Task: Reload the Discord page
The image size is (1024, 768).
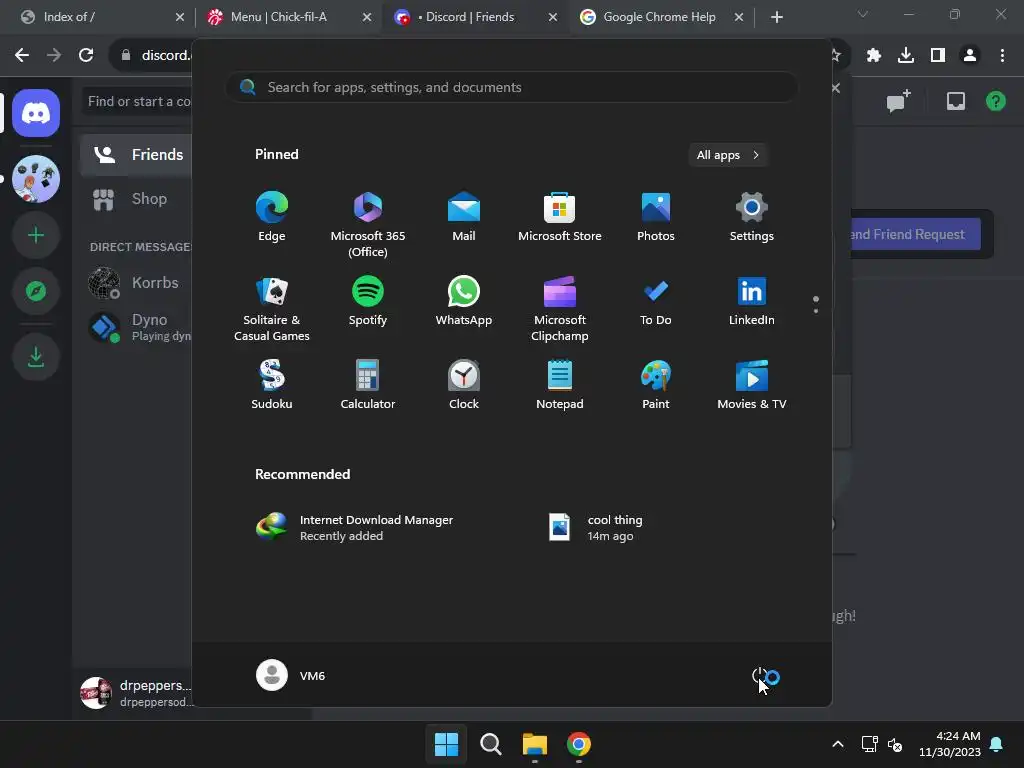Action: click(86, 56)
